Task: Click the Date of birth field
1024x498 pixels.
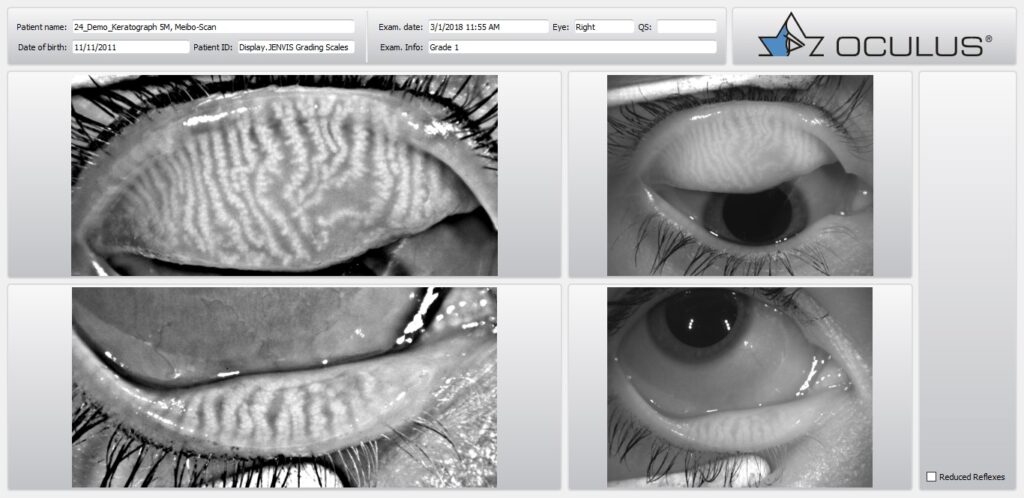Action: 130,47
